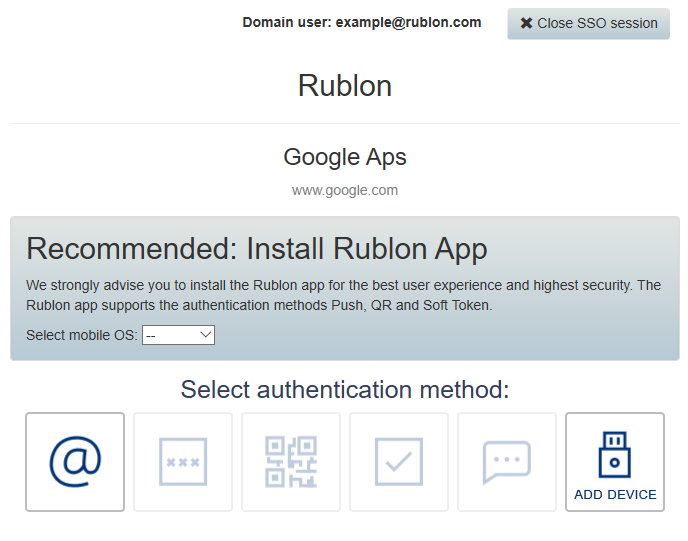Select the push checkmark authentication method
Viewport: 688px width, 541px height.
tap(399, 461)
